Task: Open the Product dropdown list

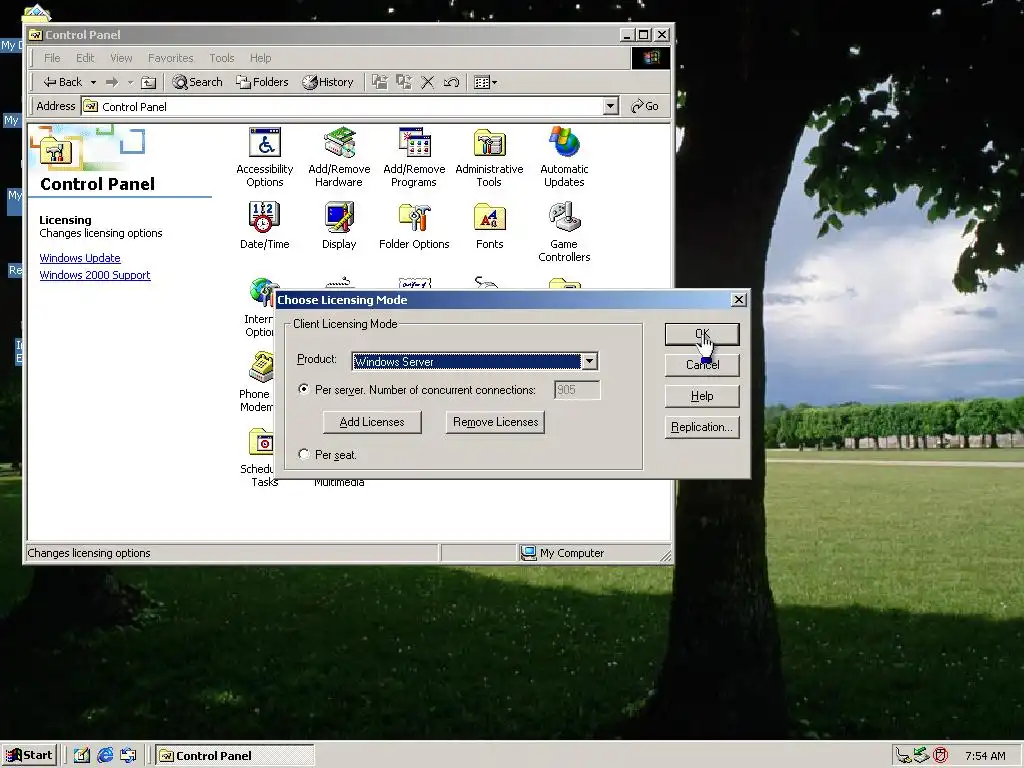Action: [589, 361]
